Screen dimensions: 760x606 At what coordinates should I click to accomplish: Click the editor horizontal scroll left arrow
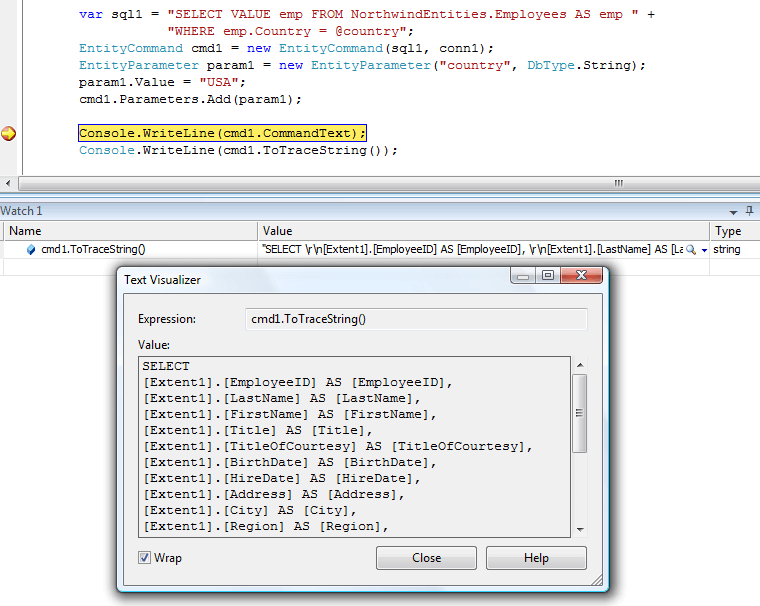pos(8,183)
